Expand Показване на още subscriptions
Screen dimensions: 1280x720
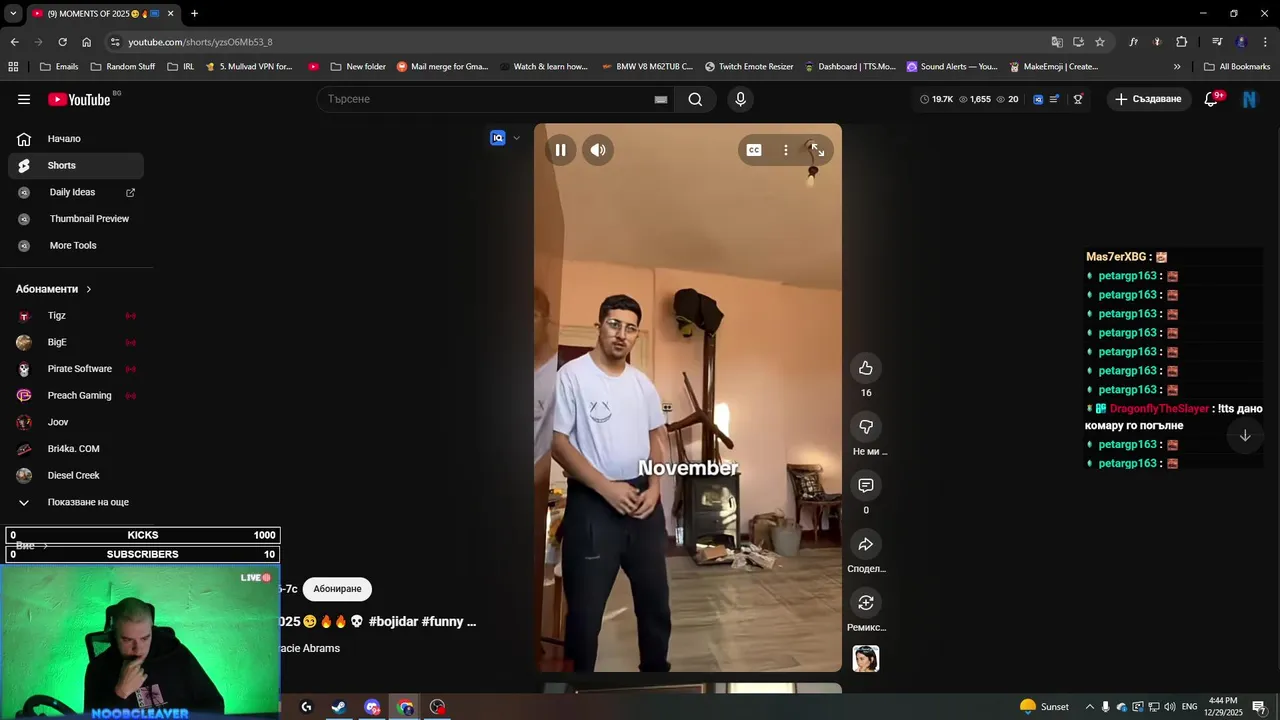tap(76, 502)
